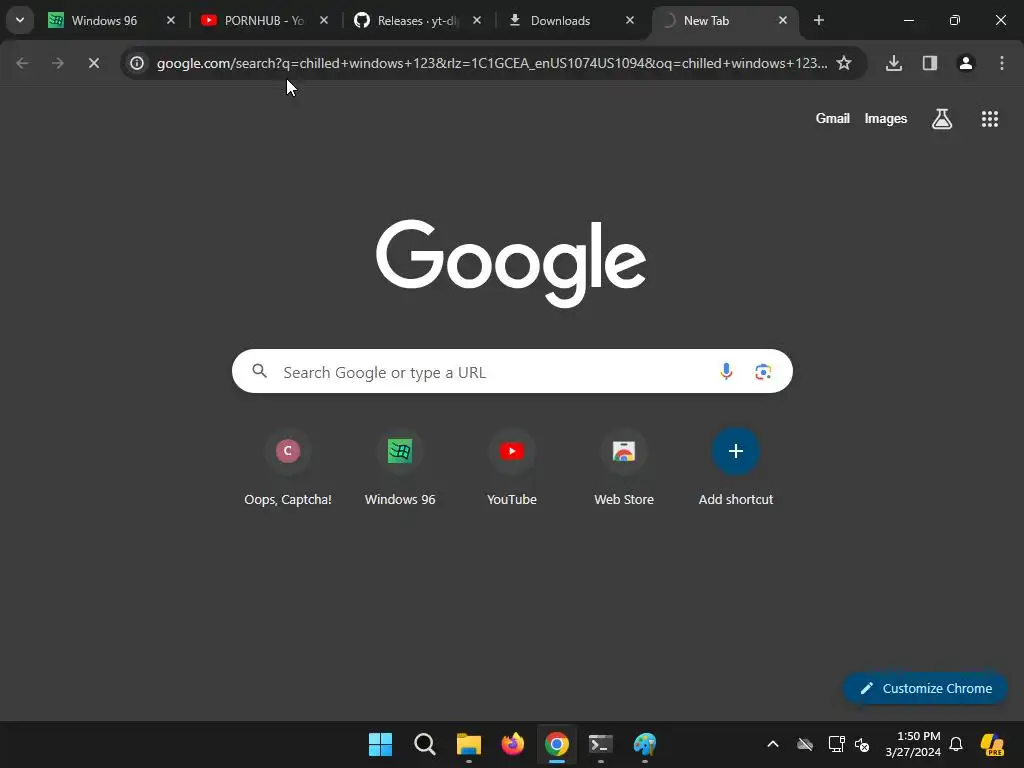Close the YouTube tab
The image size is (1024, 768).
(x=324, y=20)
